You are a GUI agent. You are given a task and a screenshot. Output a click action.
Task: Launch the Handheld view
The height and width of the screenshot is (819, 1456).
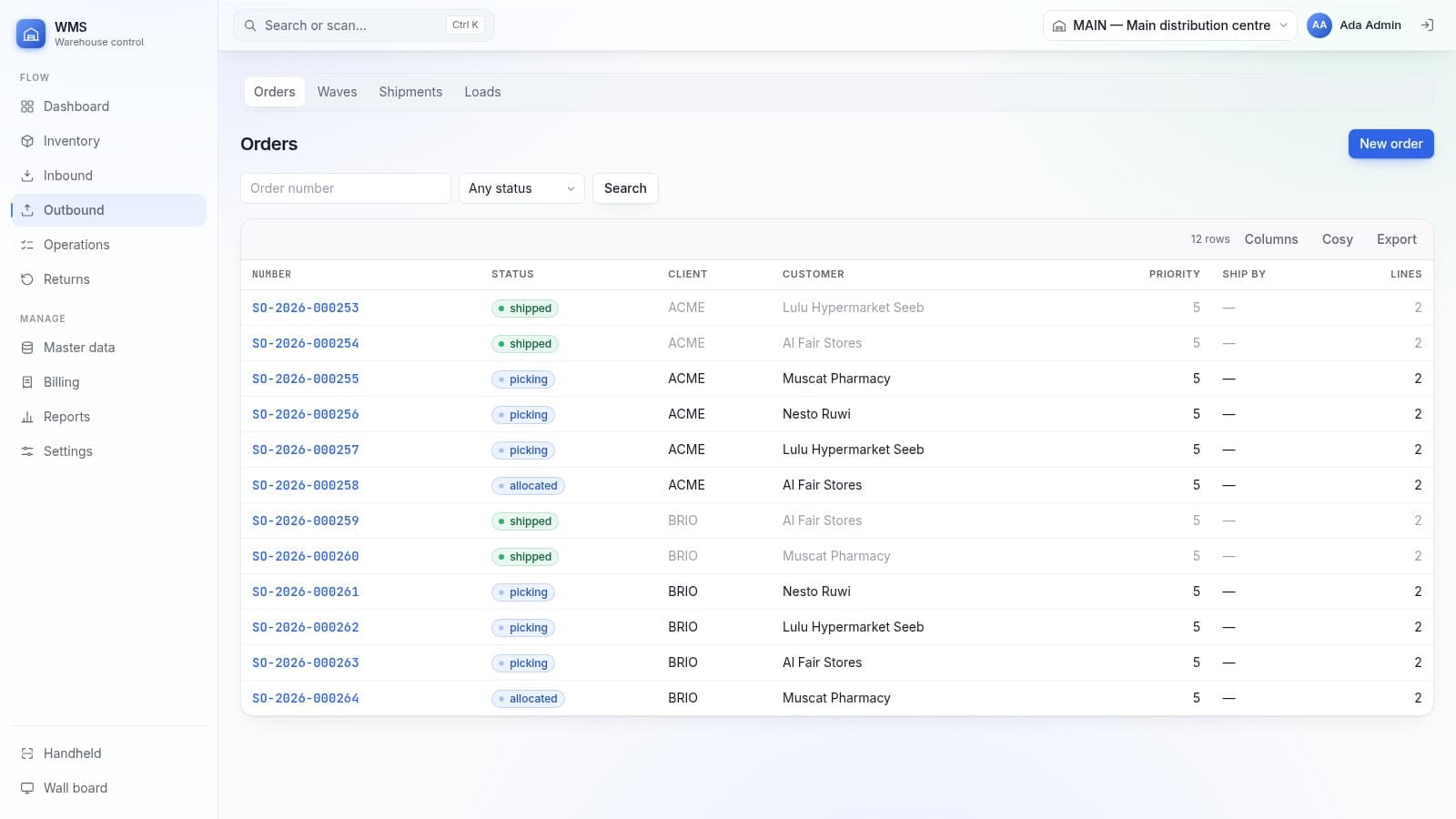pos(108,753)
